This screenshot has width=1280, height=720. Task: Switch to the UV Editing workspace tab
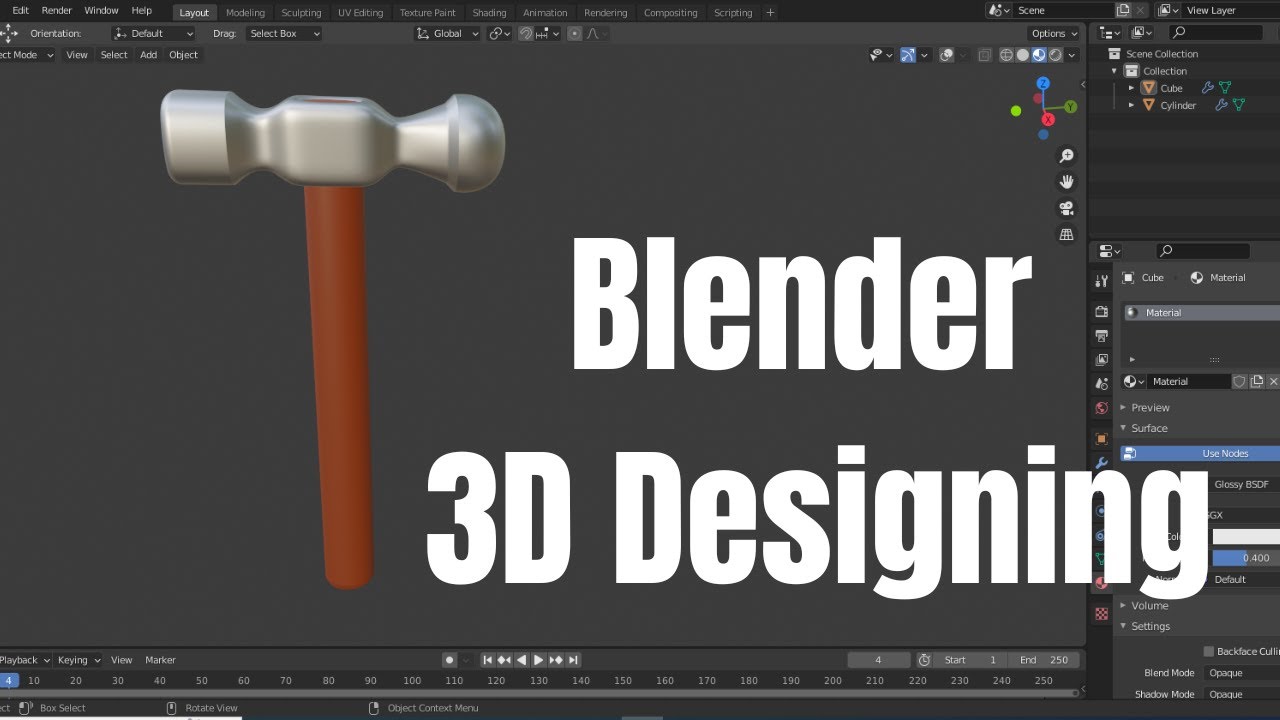tap(360, 13)
